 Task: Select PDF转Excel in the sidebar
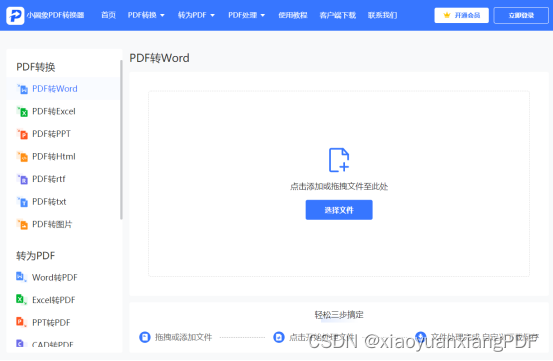pos(63,111)
